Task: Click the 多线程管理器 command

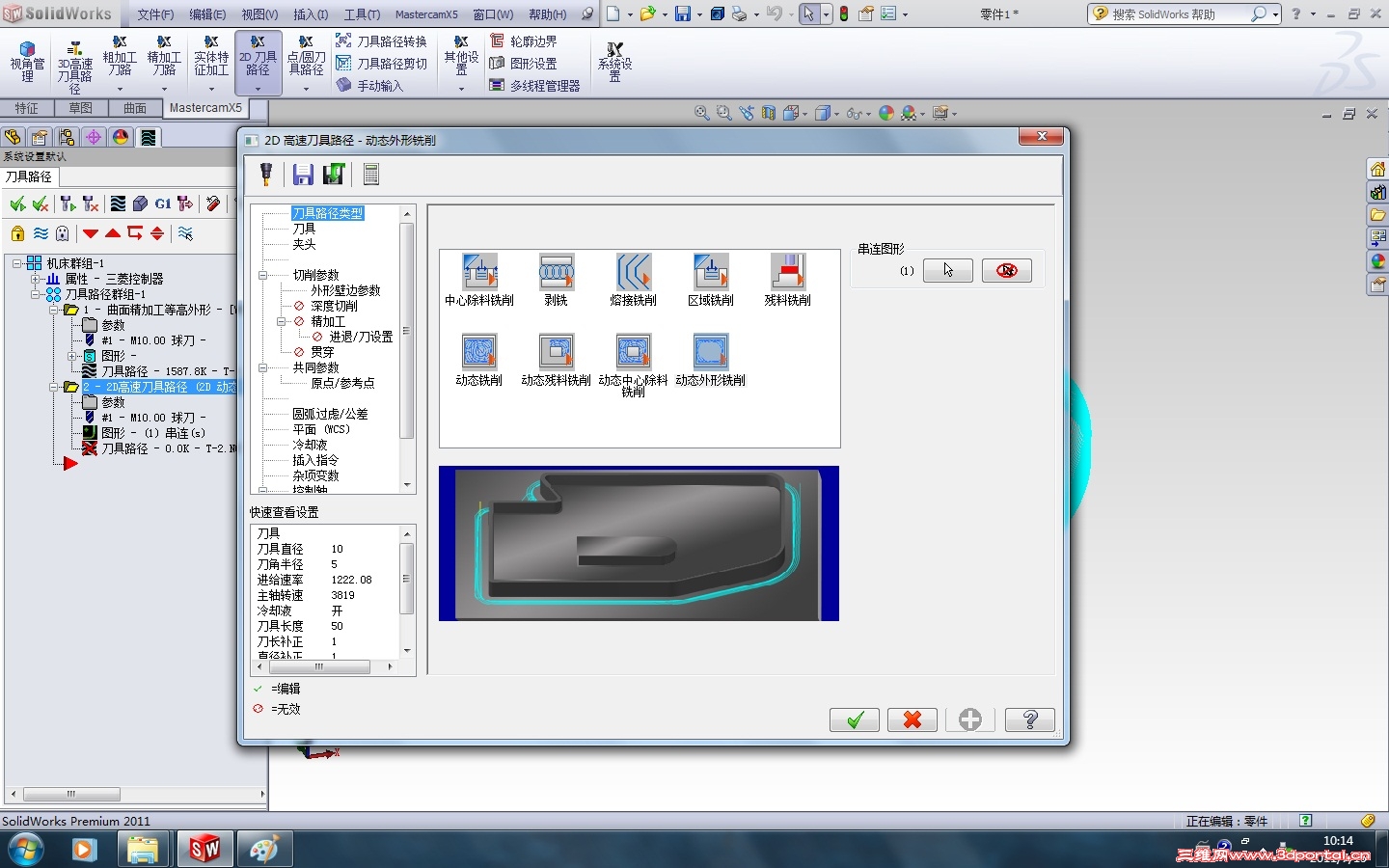Action: [x=534, y=86]
